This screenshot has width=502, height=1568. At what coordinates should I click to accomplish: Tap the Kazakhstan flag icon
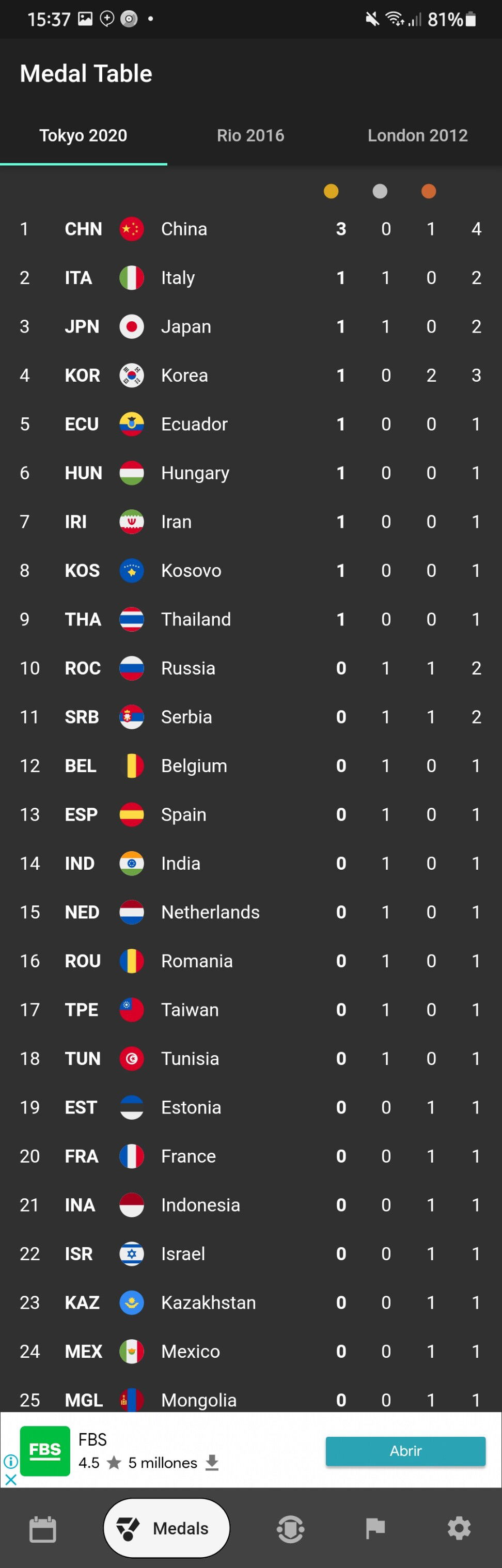click(x=131, y=1302)
